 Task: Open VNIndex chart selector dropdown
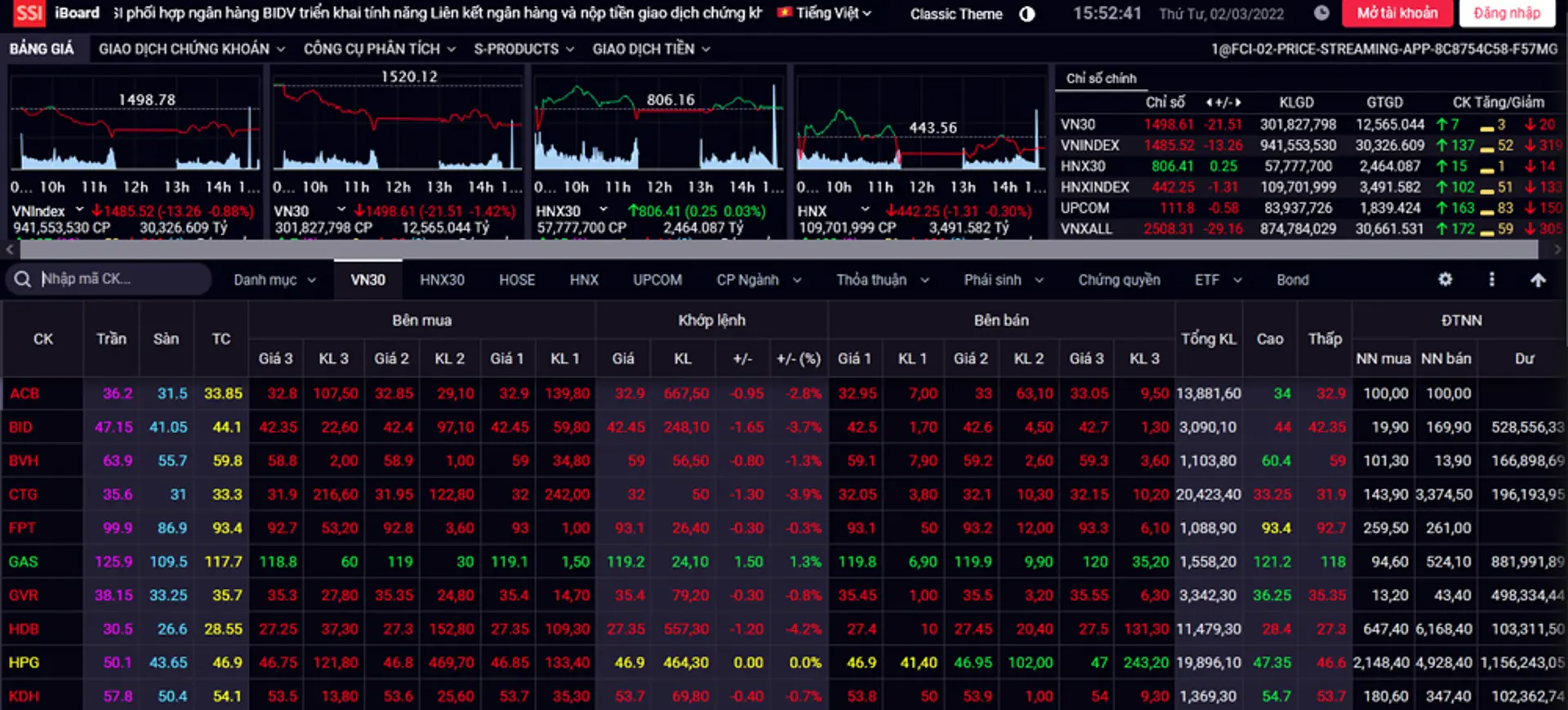tap(80, 211)
